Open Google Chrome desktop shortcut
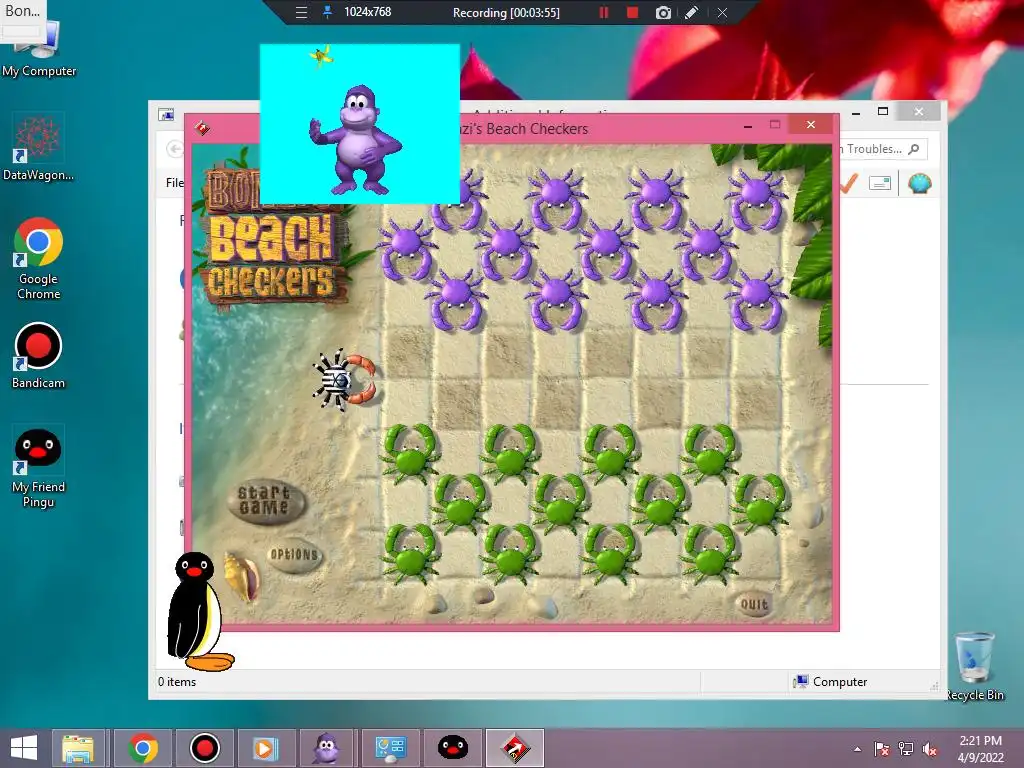Screen dimensions: 1024x768 click(39, 259)
